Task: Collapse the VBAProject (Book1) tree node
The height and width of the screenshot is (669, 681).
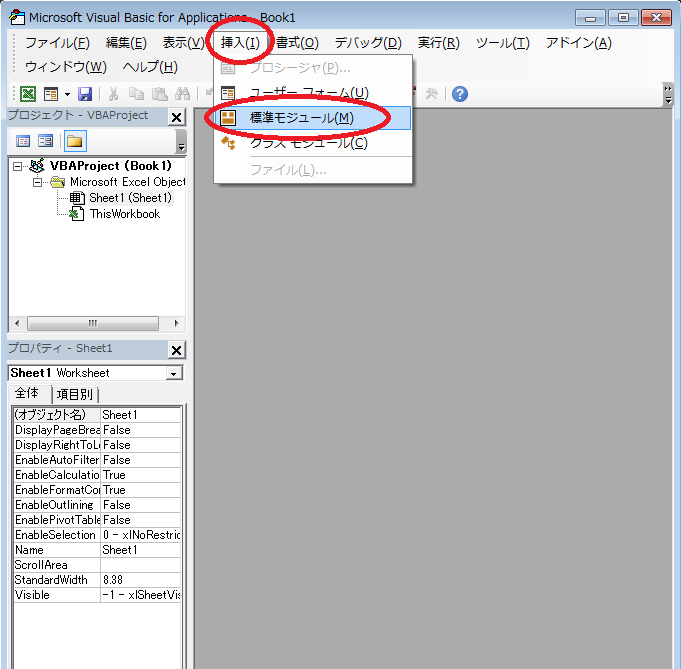Action: pos(17,166)
